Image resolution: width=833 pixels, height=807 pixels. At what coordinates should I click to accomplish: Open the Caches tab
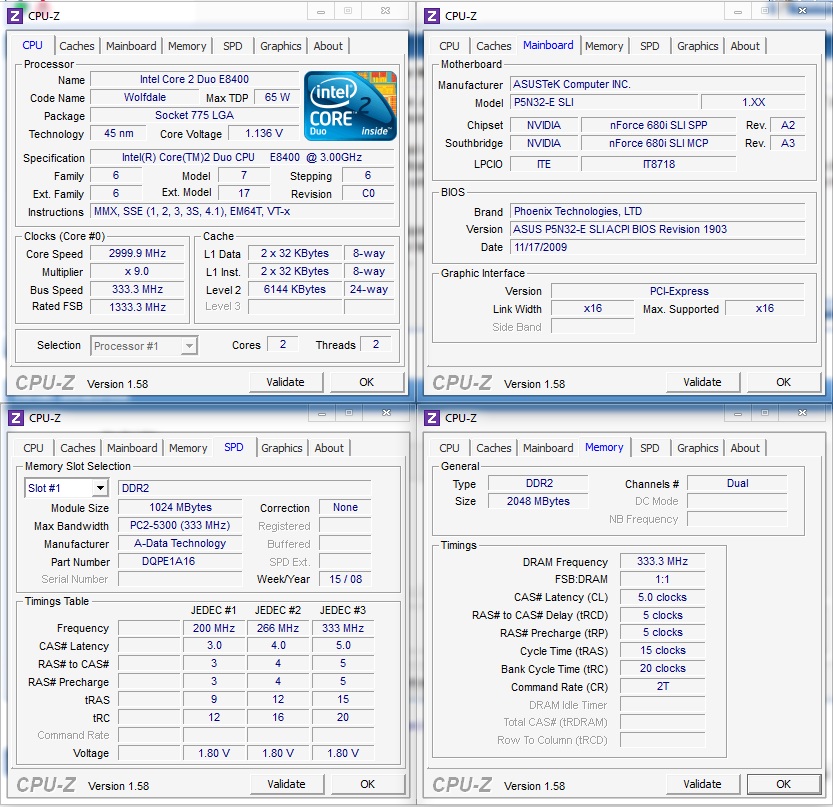(77, 46)
